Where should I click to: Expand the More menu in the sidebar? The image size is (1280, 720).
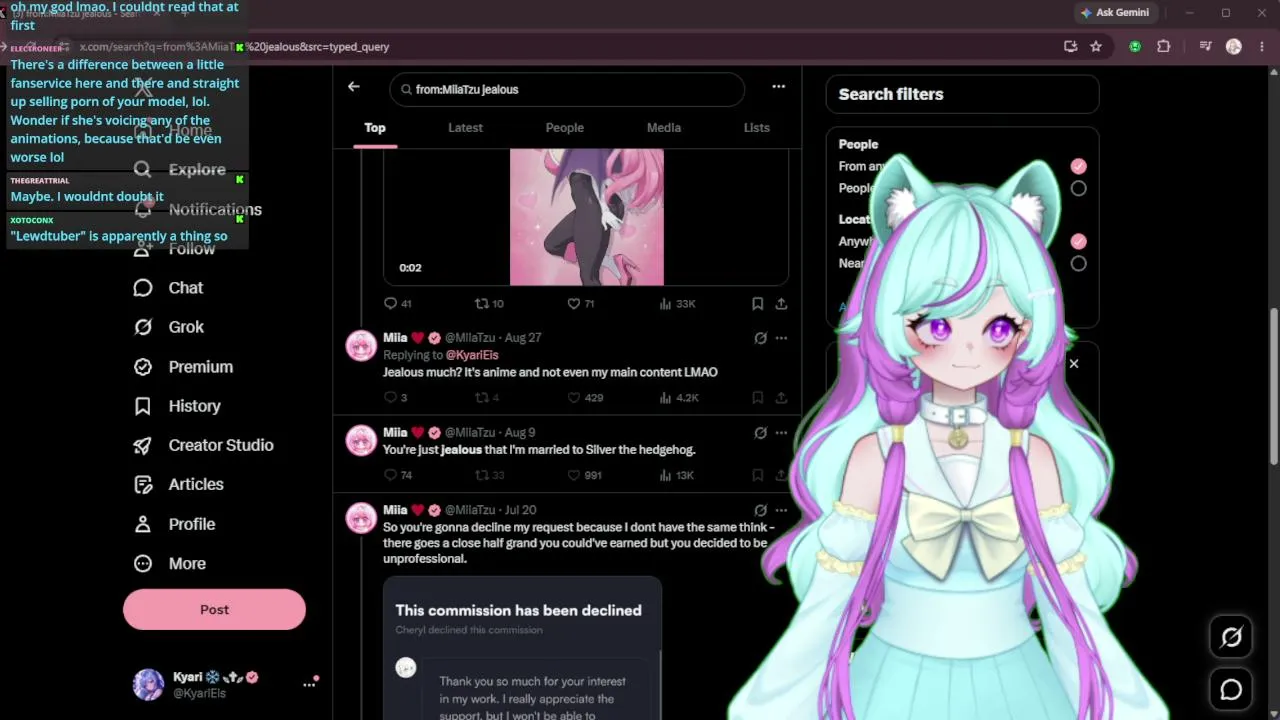coord(170,563)
